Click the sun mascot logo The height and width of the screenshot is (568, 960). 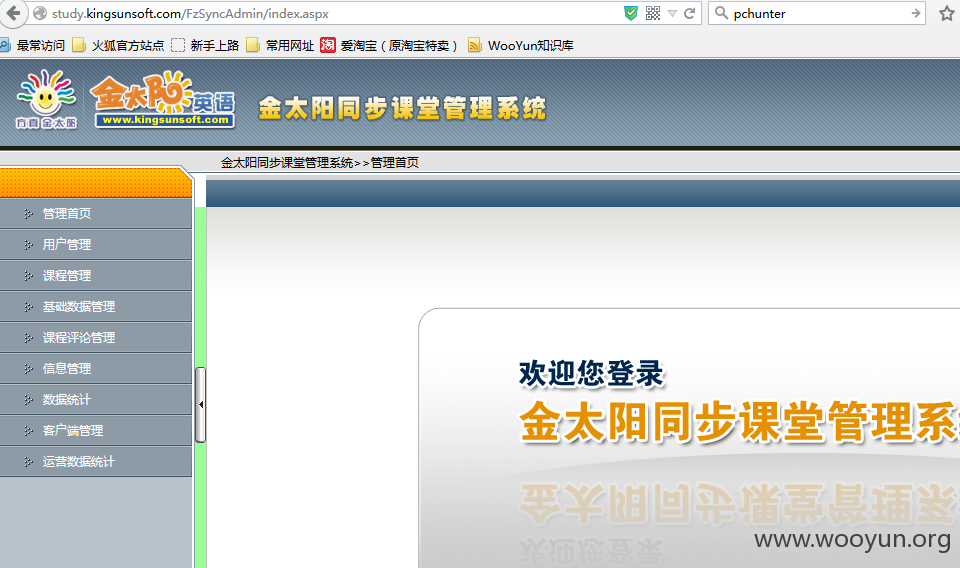pos(47,99)
